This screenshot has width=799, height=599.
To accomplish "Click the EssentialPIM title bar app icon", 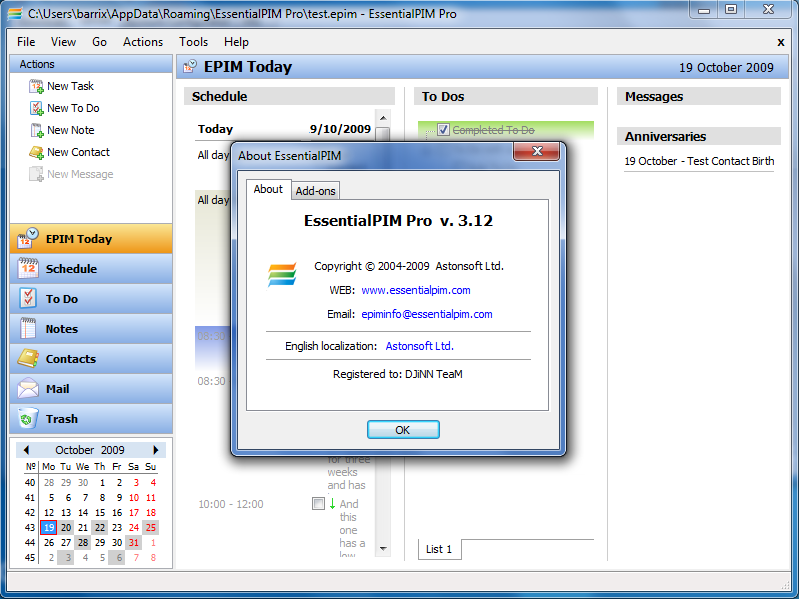I will pyautogui.click(x=15, y=13).
